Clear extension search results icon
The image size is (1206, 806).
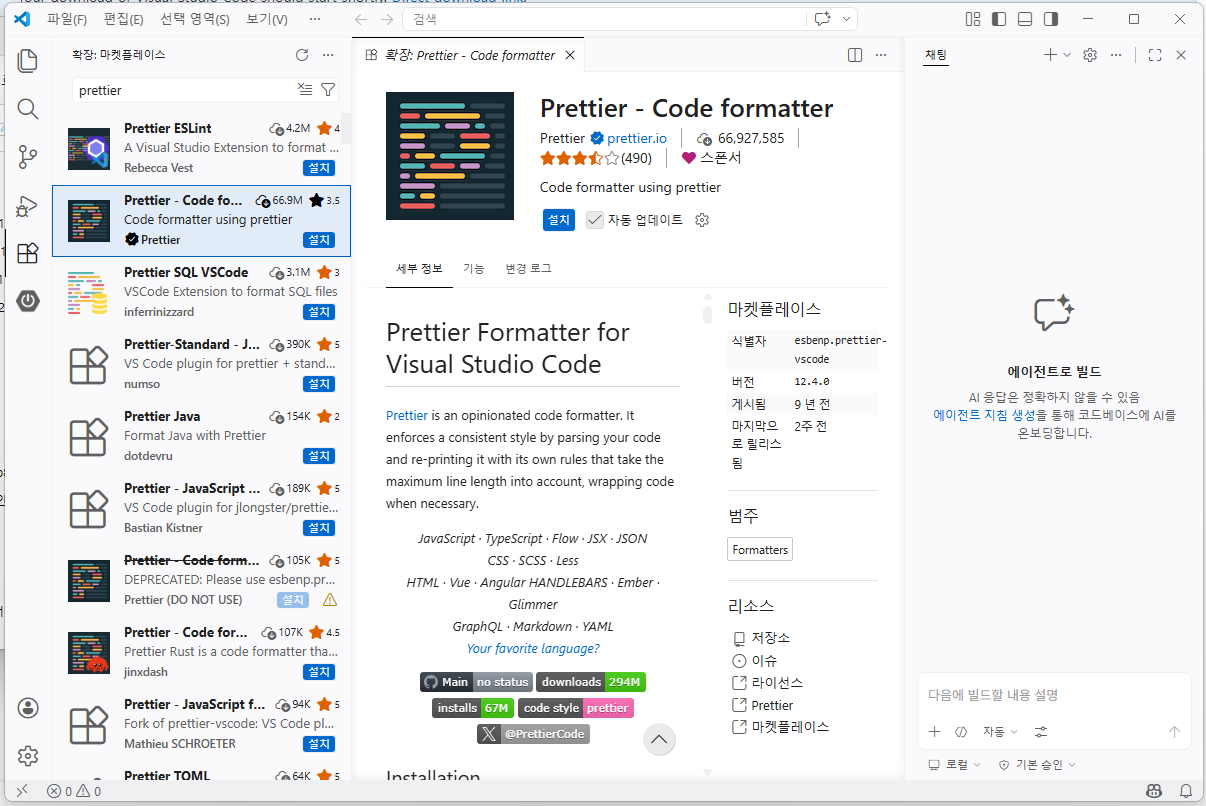(x=305, y=90)
